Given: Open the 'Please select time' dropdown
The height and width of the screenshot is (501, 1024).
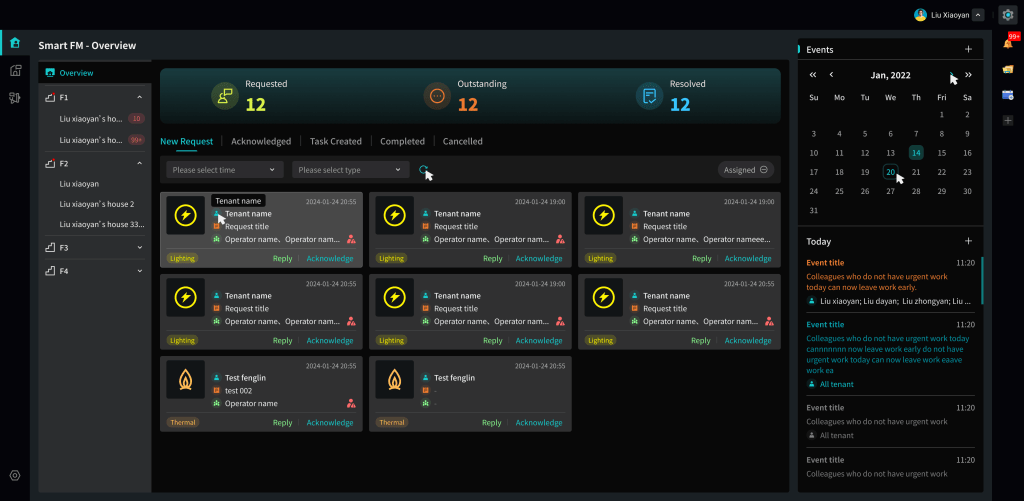Looking at the screenshot, I should pos(225,170).
